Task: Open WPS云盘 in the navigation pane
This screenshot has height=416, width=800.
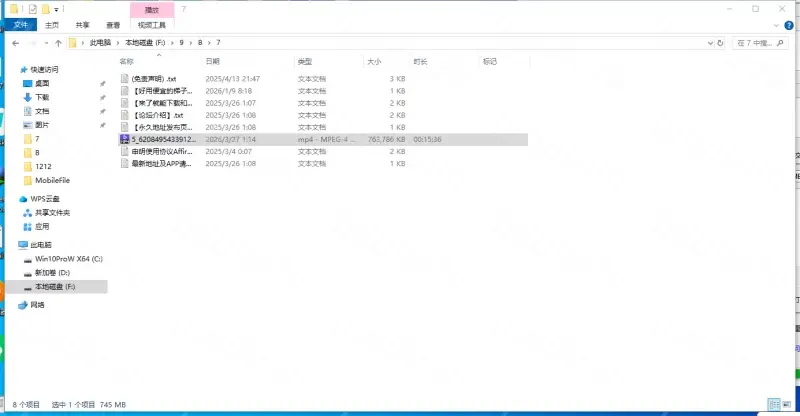Action: click(x=46, y=198)
